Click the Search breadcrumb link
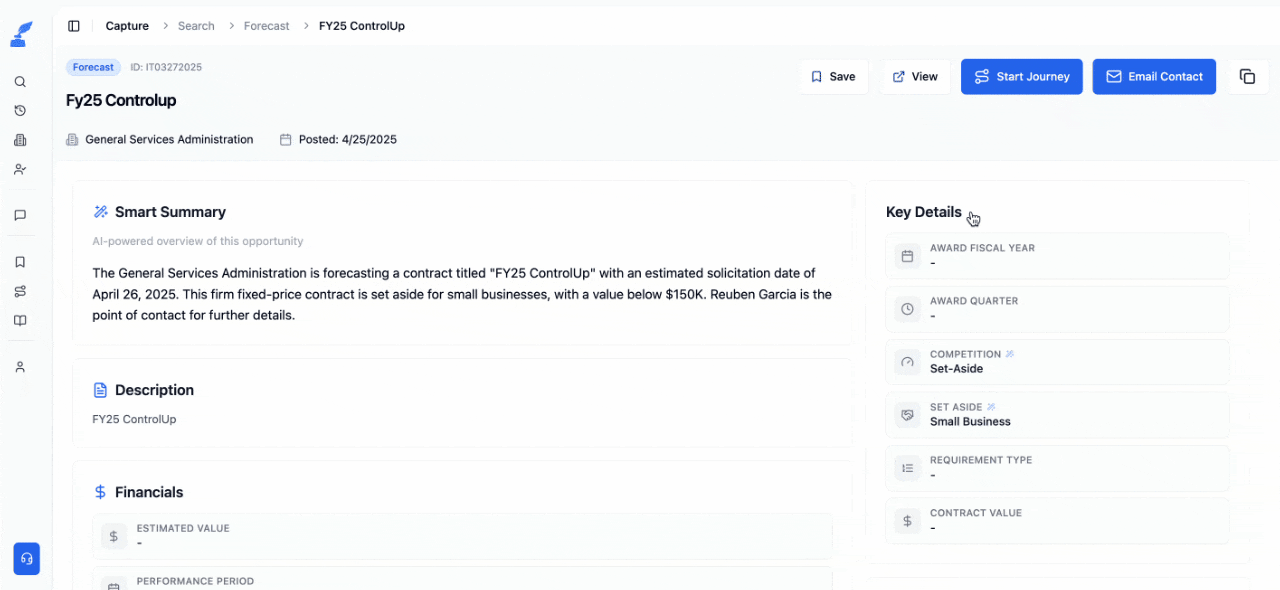Image resolution: width=1280 pixels, height=590 pixels. pyautogui.click(x=196, y=25)
